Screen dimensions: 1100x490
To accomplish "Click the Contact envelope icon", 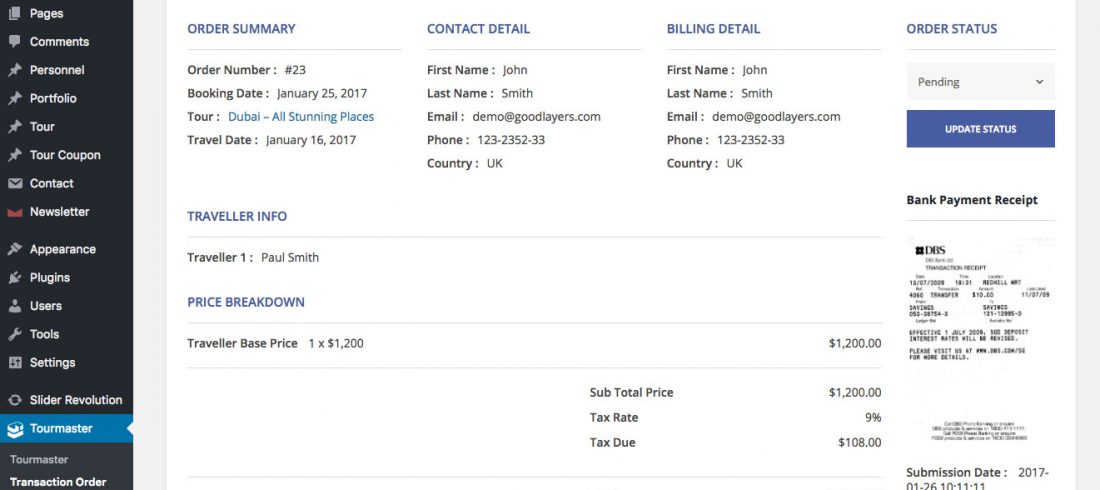I will pyautogui.click(x=15, y=183).
